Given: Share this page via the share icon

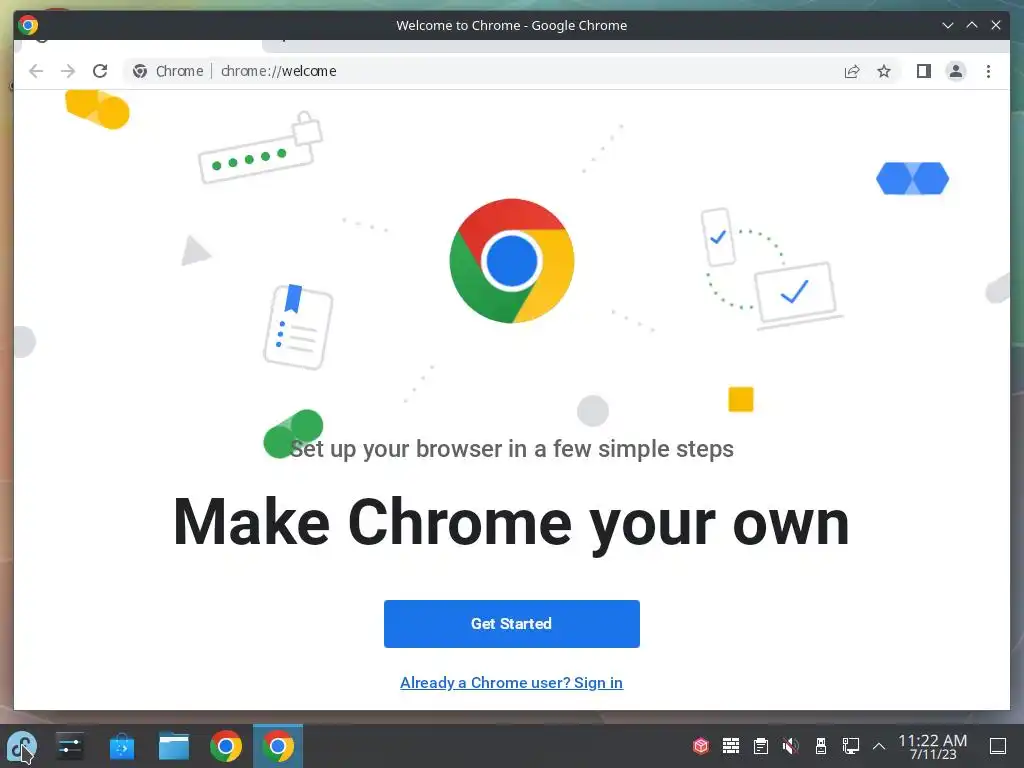Looking at the screenshot, I should point(852,71).
